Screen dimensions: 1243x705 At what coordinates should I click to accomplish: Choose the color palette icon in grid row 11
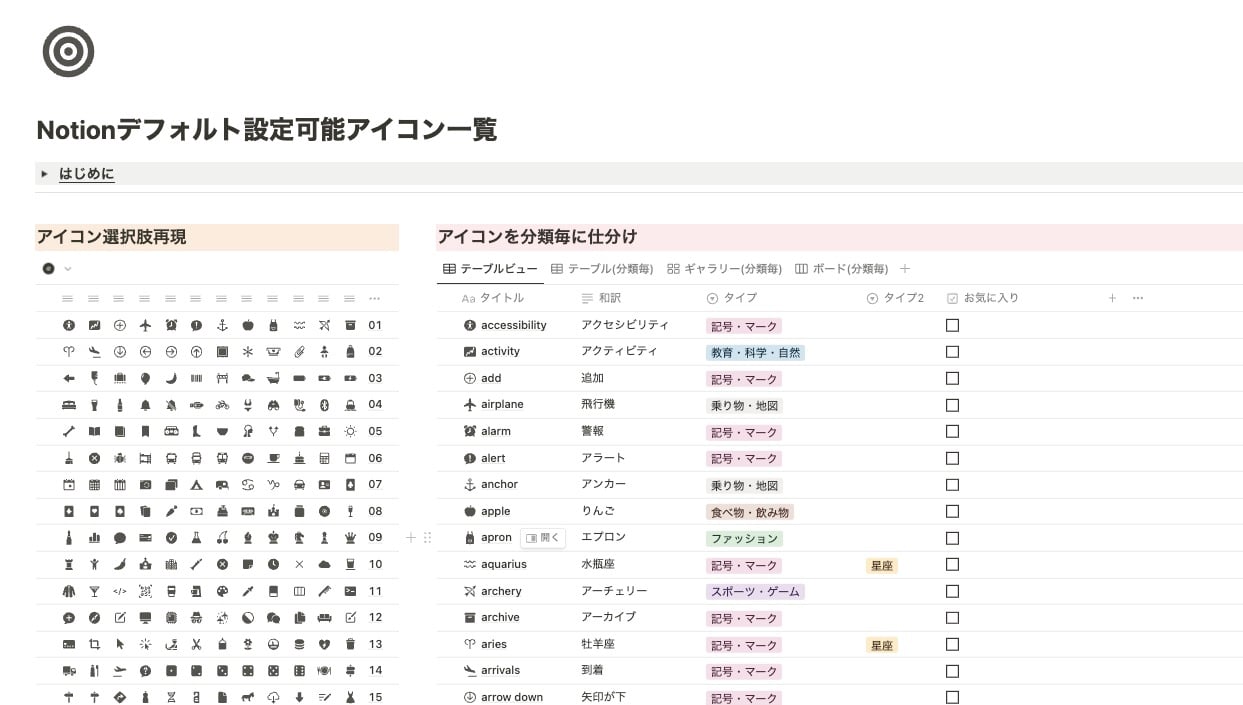click(x=222, y=591)
